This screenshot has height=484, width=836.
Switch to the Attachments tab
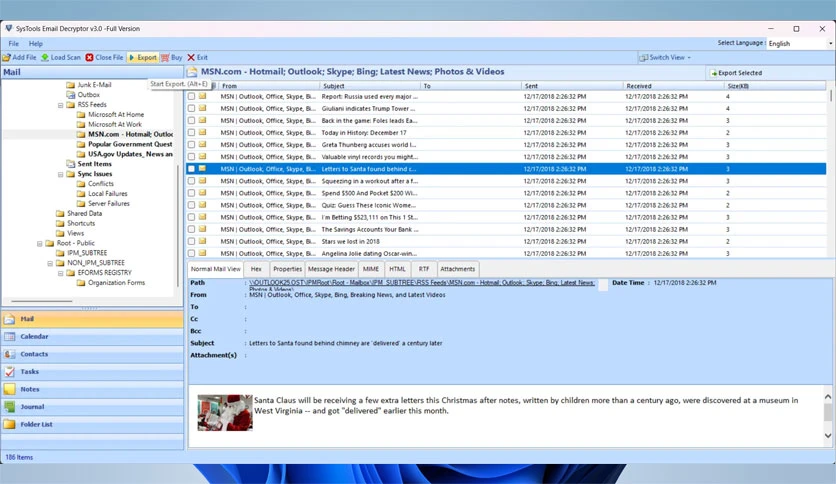[x=457, y=269]
